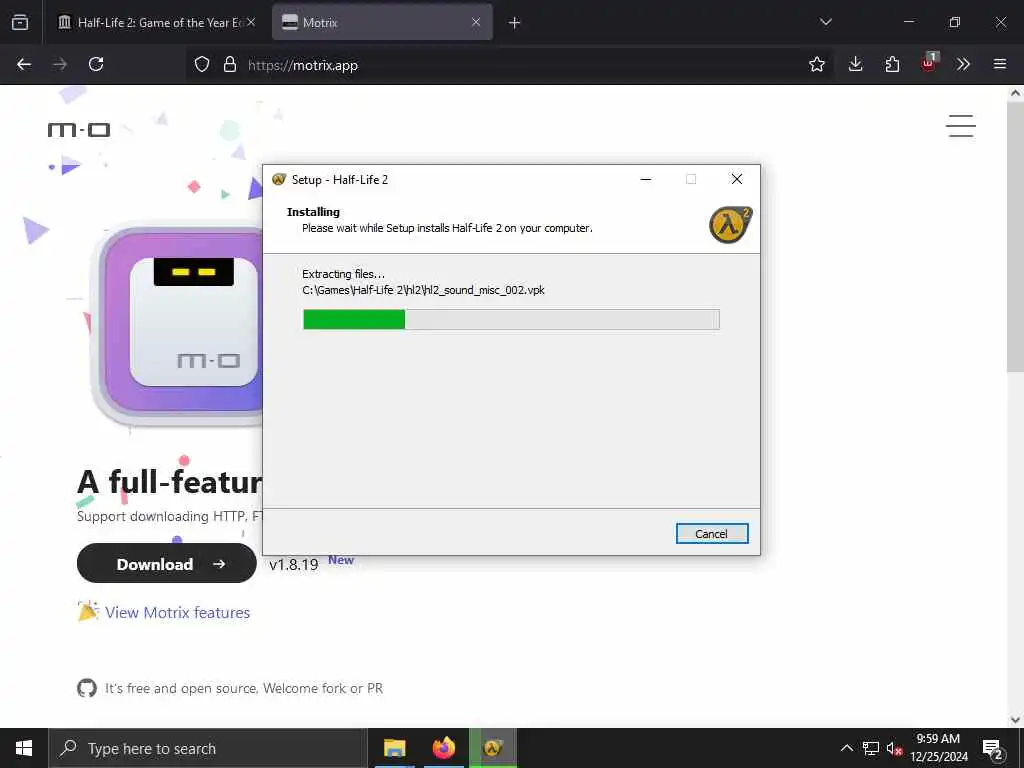Image resolution: width=1024 pixels, height=768 pixels.
Task: Open network status tray icon
Action: click(871, 748)
